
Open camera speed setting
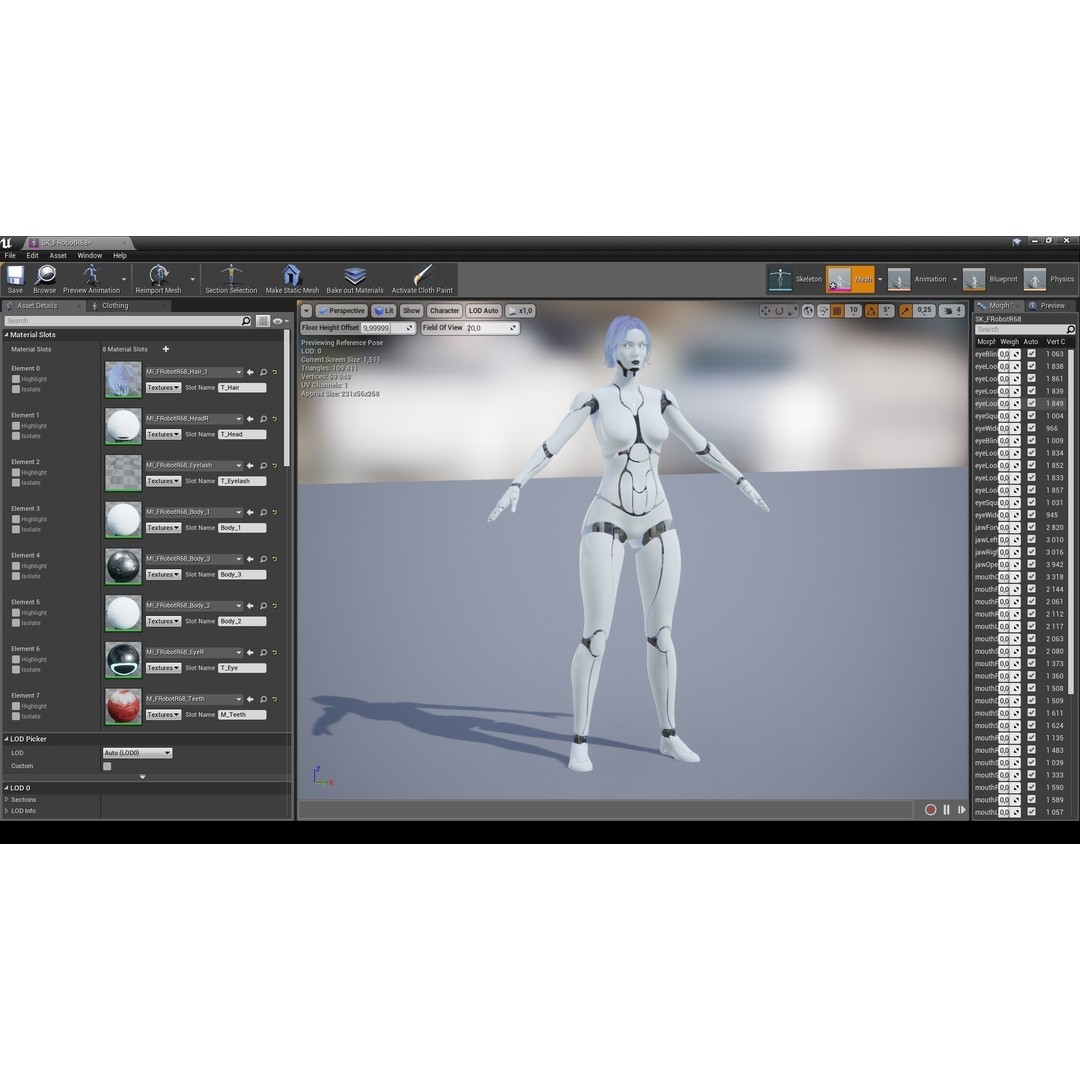[951, 311]
